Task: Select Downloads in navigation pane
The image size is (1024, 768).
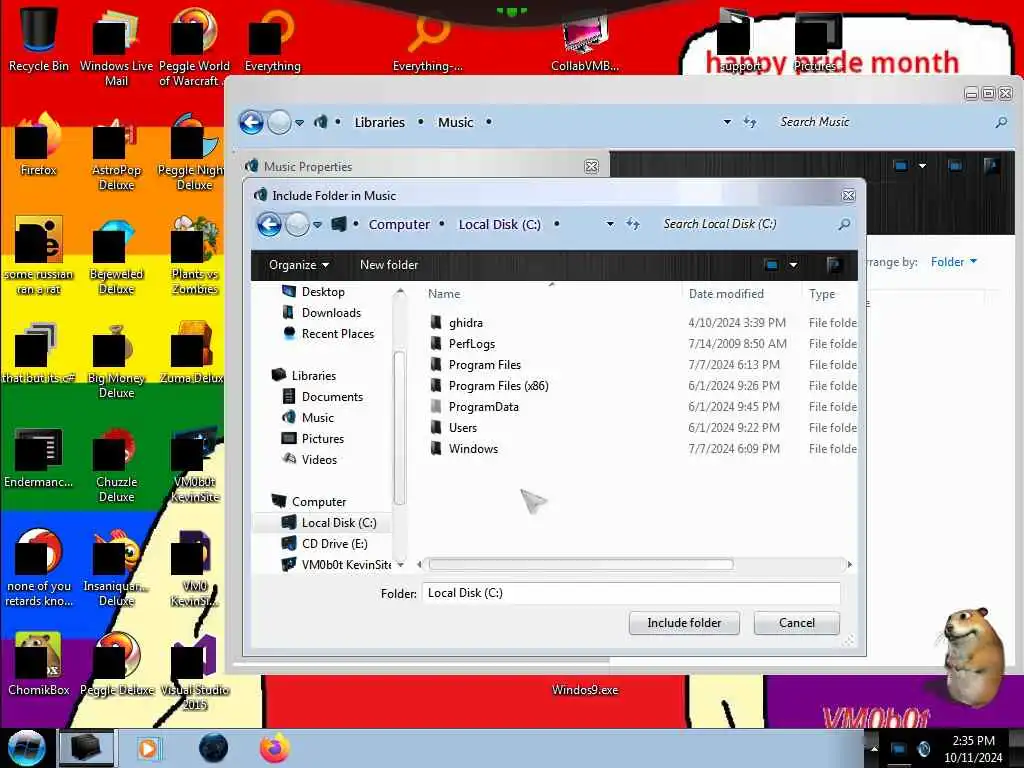Action: tap(330, 313)
